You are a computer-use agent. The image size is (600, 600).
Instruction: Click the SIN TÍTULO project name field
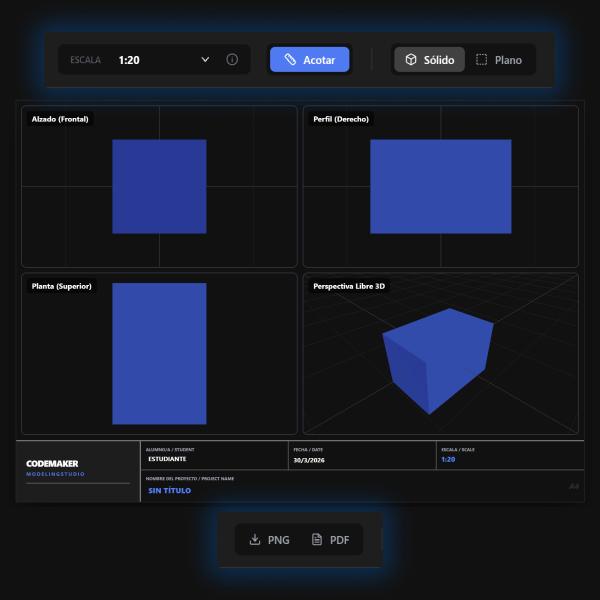170,491
